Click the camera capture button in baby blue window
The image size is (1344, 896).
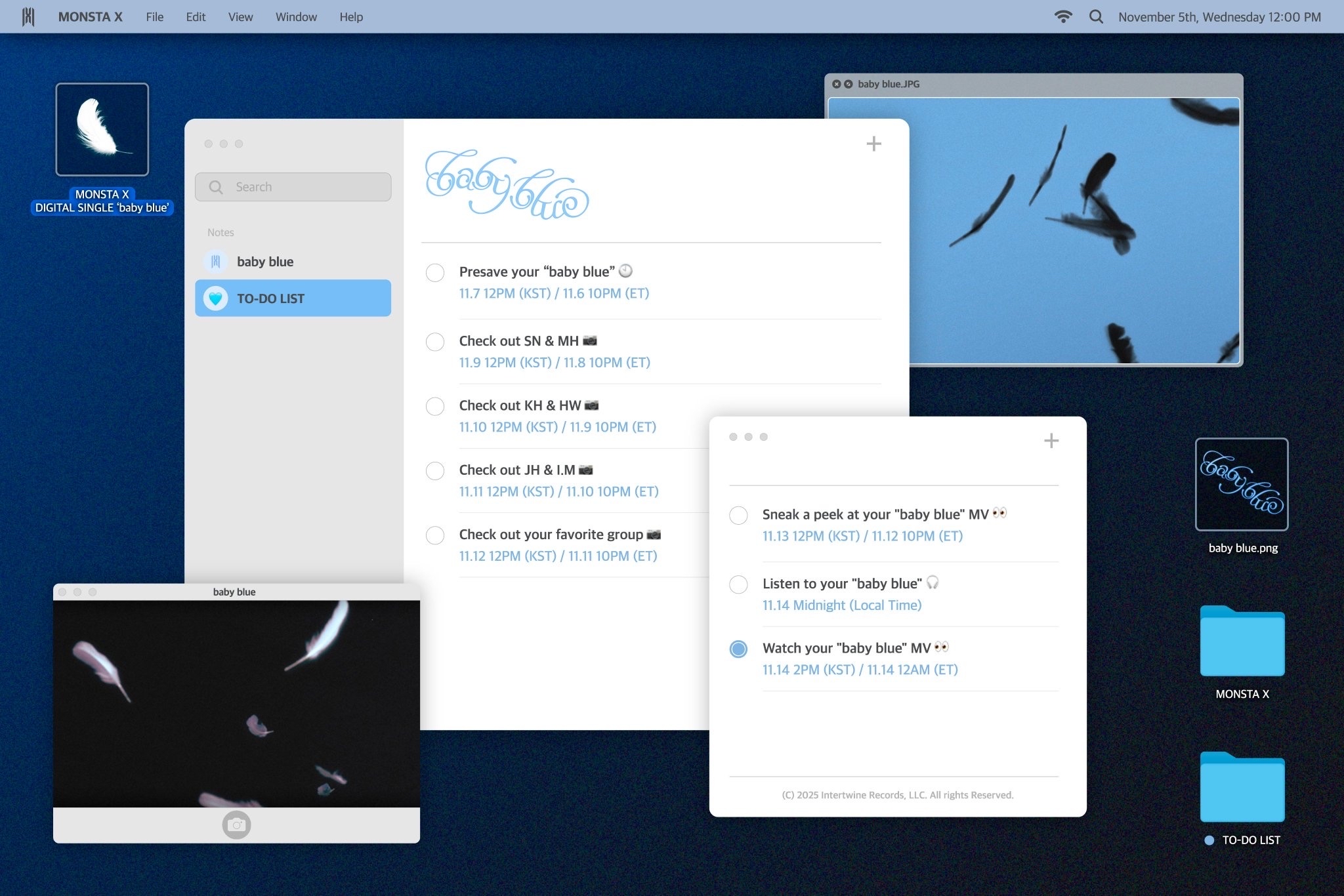tap(236, 825)
